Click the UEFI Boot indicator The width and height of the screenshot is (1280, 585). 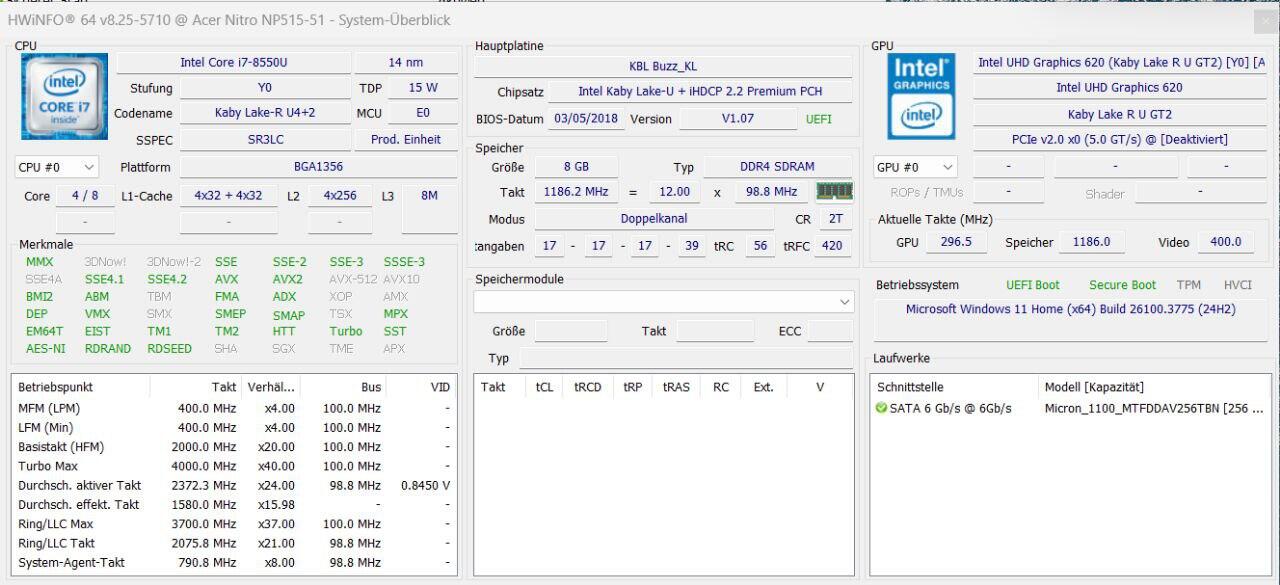pos(1032,285)
